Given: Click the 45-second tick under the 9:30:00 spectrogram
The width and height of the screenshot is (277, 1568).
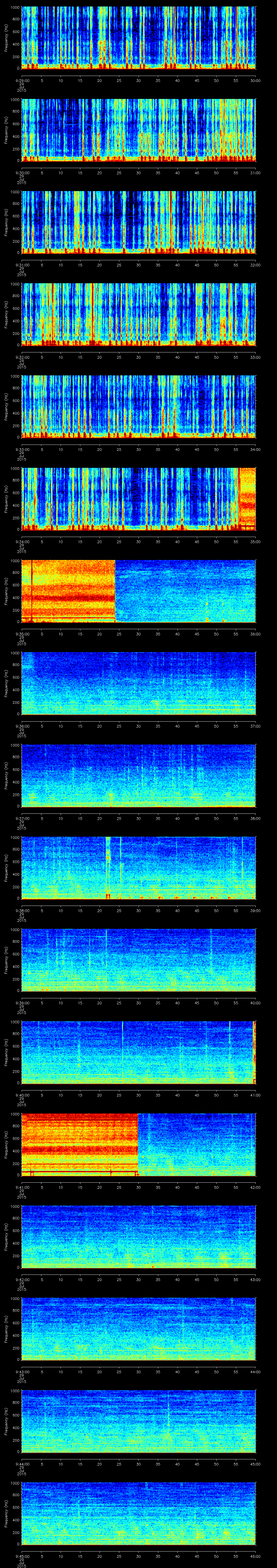Looking at the screenshot, I should pos(197,172).
